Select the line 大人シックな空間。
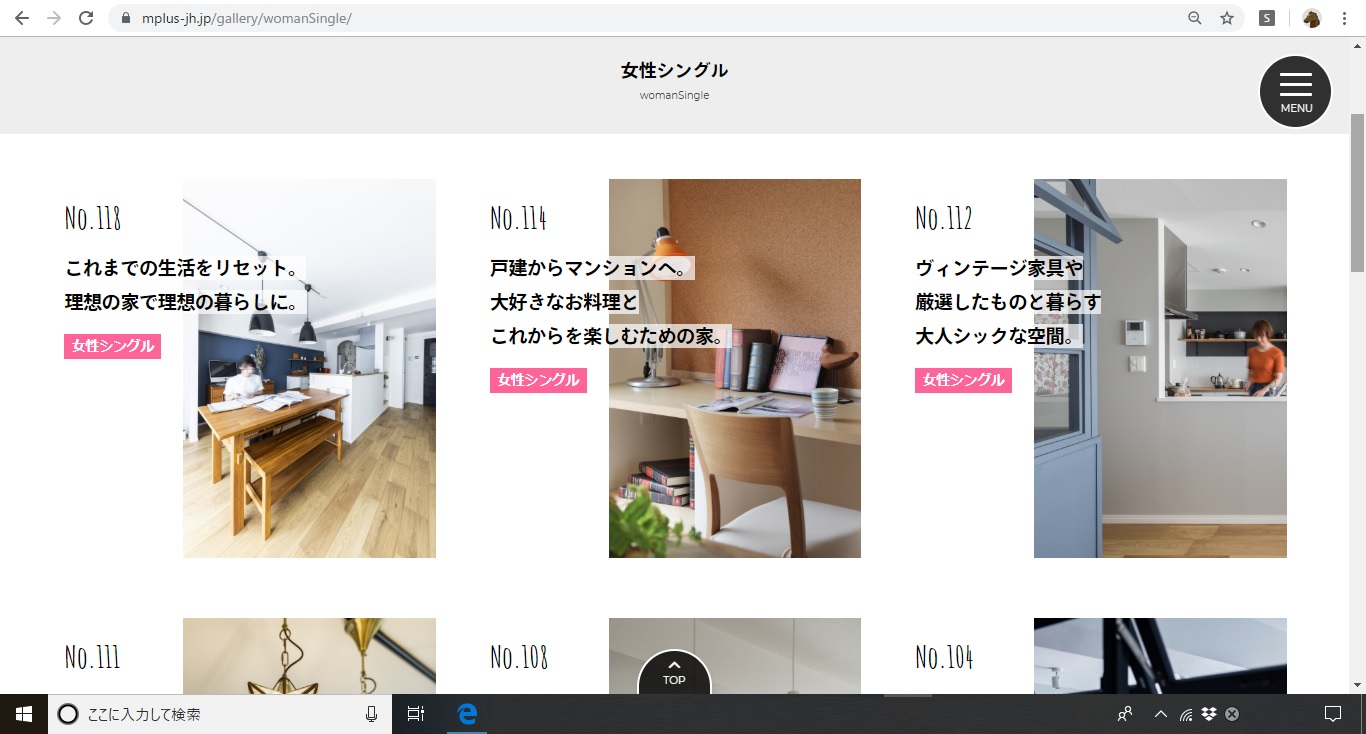1366x734 pixels. (1000, 336)
